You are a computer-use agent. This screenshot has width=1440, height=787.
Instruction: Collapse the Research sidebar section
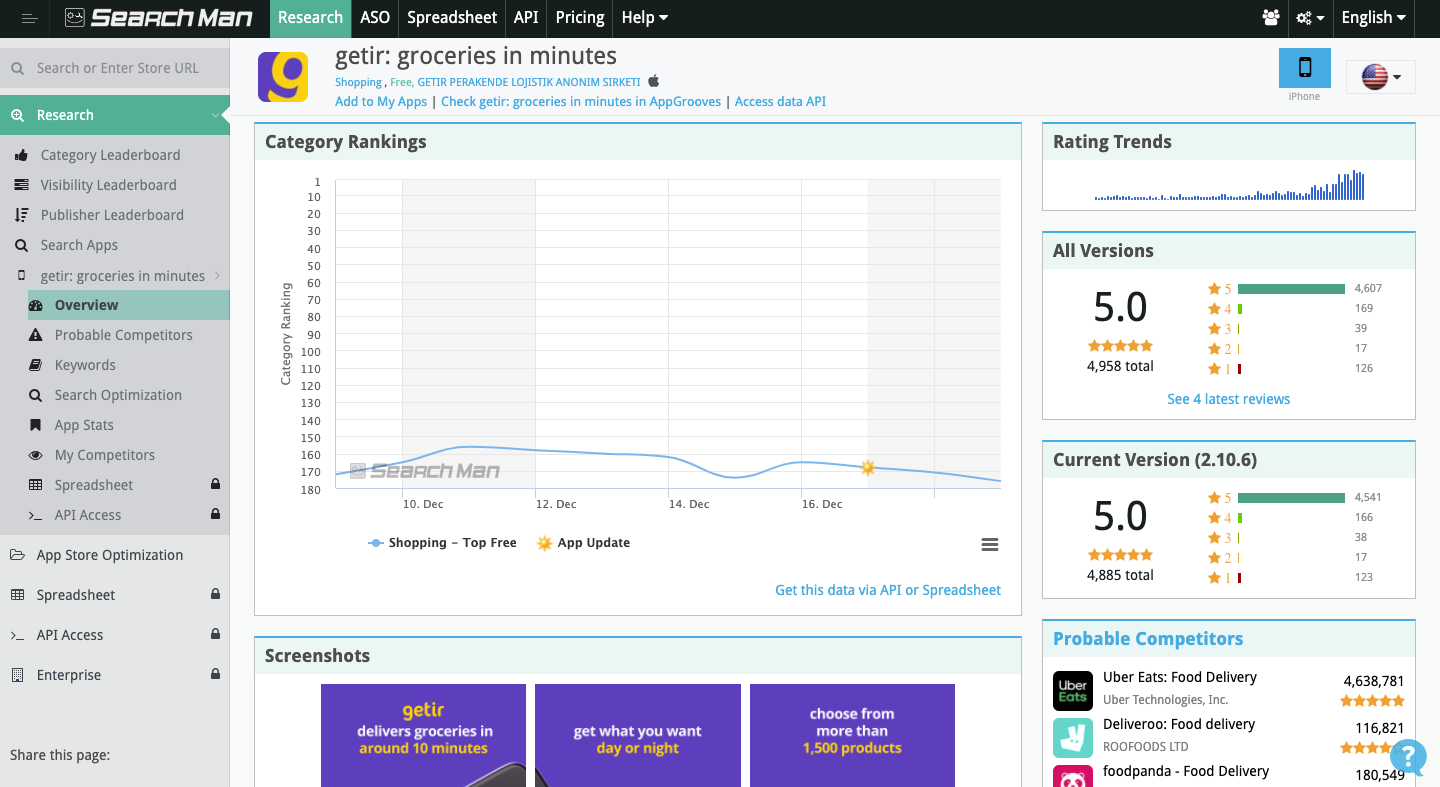[x=115, y=115]
